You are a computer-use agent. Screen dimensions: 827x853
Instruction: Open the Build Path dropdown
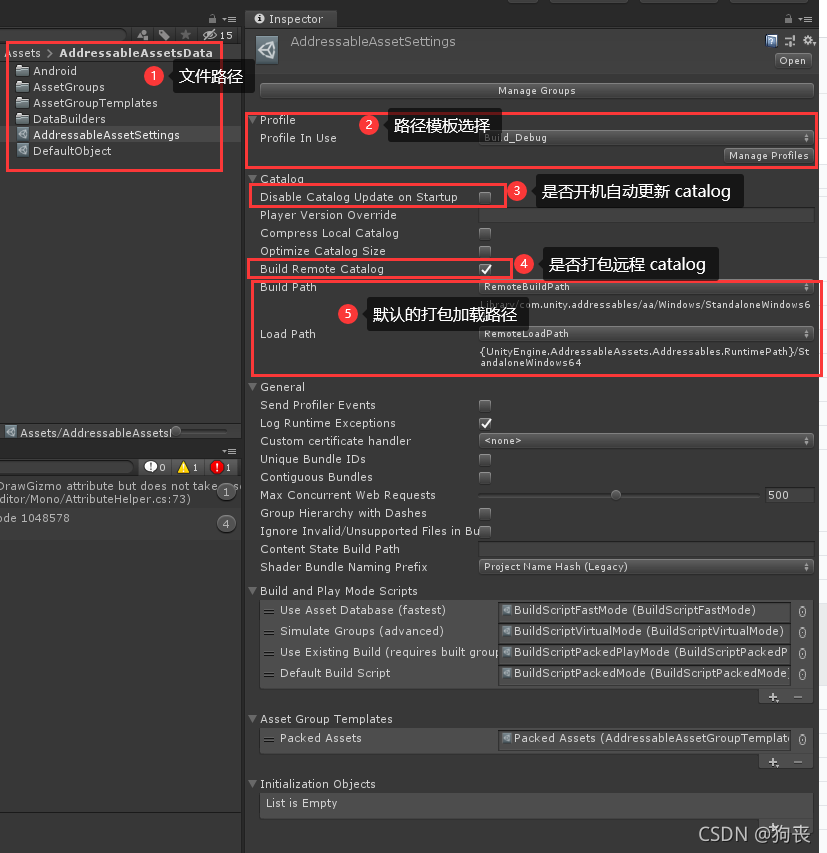pyautogui.click(x=646, y=287)
